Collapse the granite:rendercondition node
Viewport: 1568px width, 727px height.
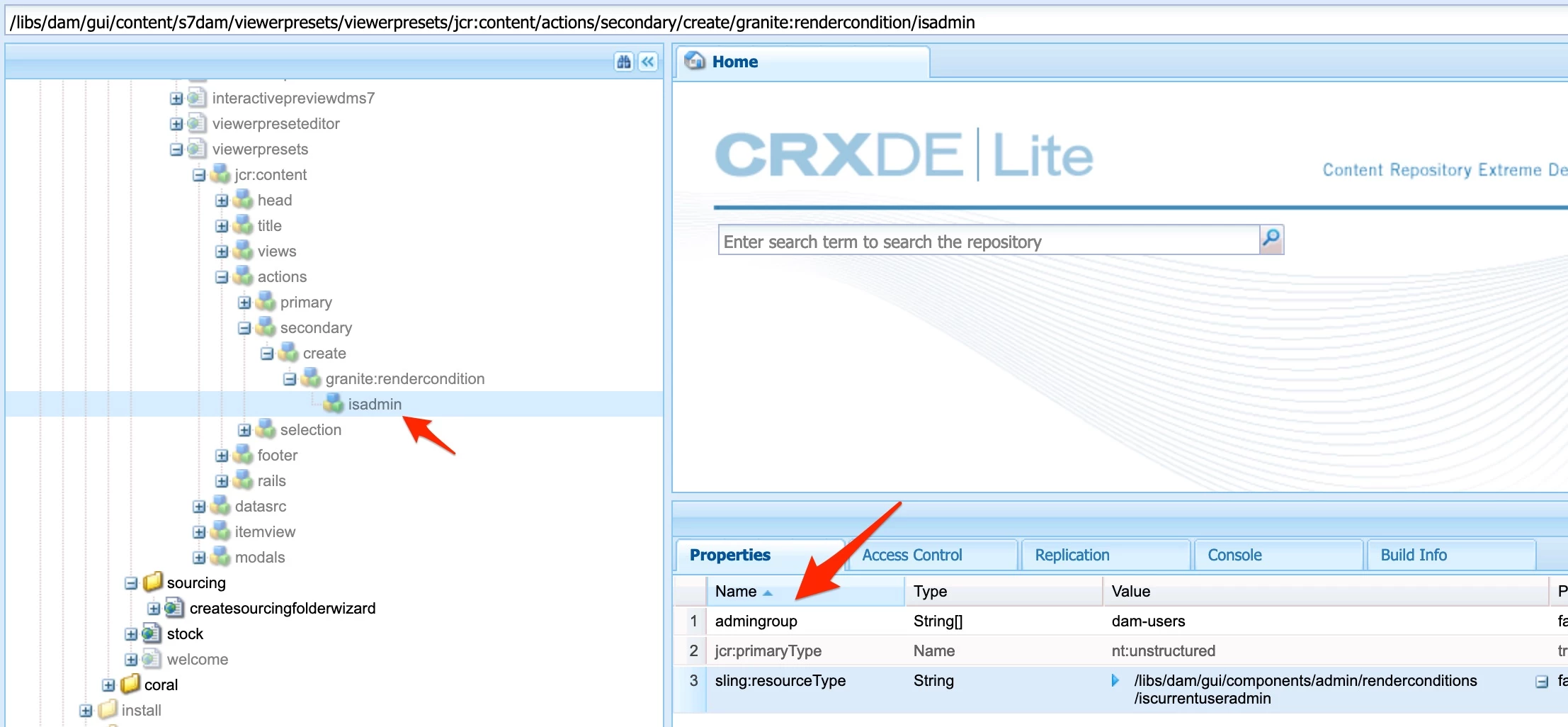click(x=290, y=379)
